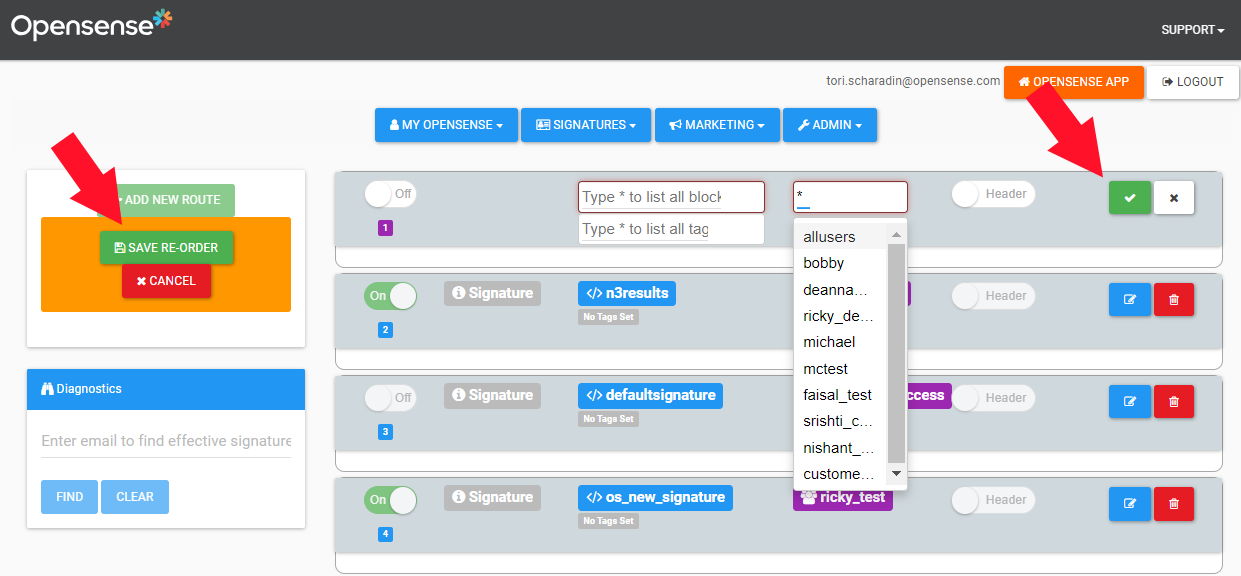Click the Diagnostics panel header

pos(166,389)
